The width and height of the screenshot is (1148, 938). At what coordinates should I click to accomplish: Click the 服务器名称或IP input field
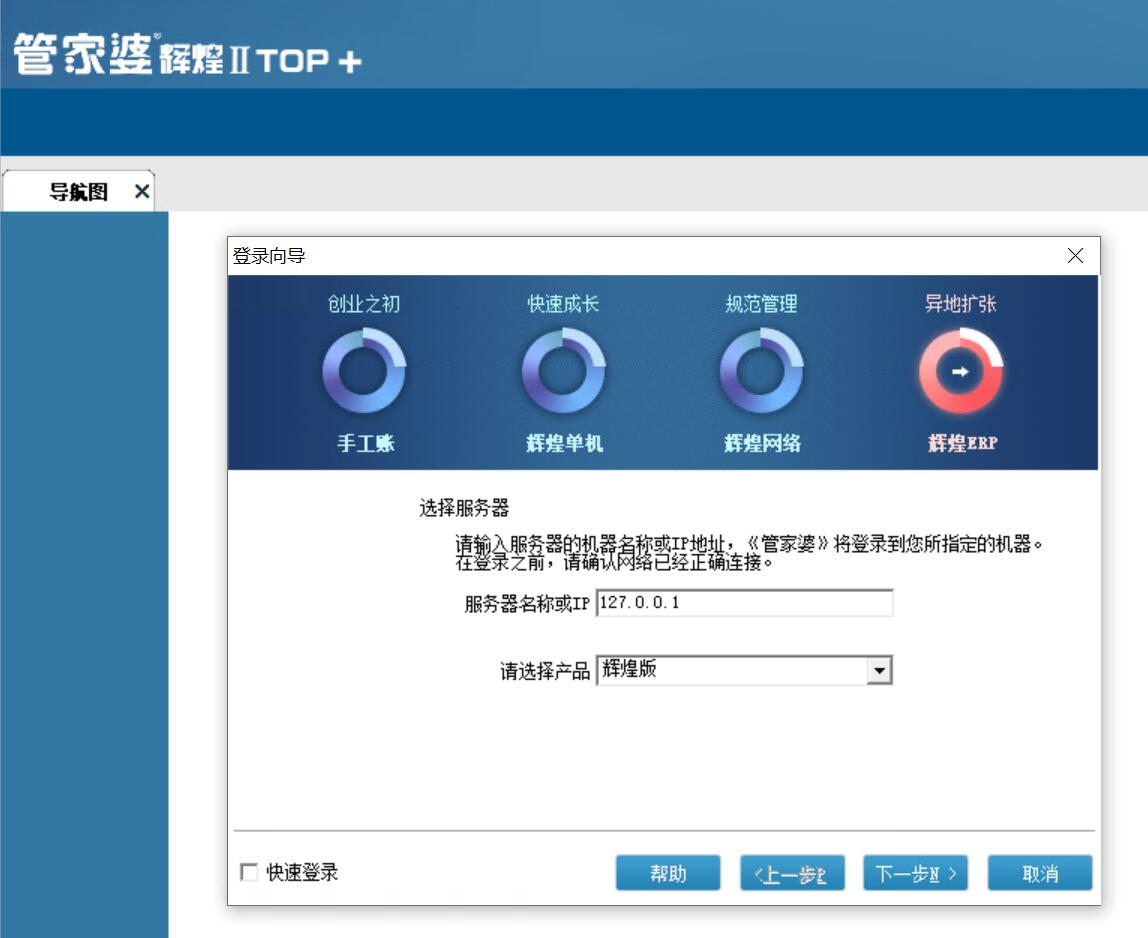pyautogui.click(x=743, y=604)
